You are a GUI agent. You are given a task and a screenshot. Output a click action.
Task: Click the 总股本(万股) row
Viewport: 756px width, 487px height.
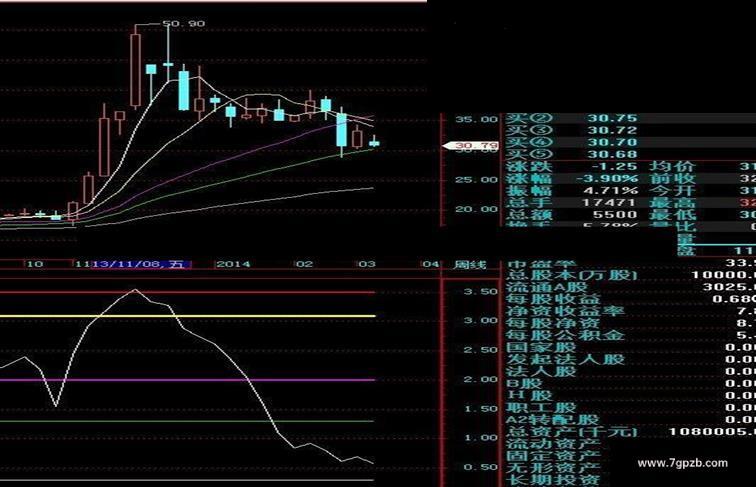pyautogui.click(x=630, y=275)
